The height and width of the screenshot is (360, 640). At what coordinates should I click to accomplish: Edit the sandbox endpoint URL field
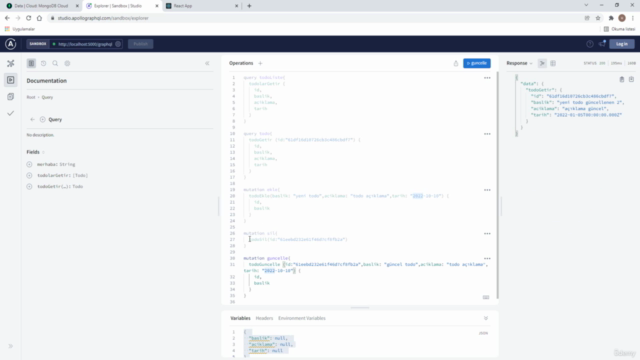pyautogui.click(x=85, y=44)
